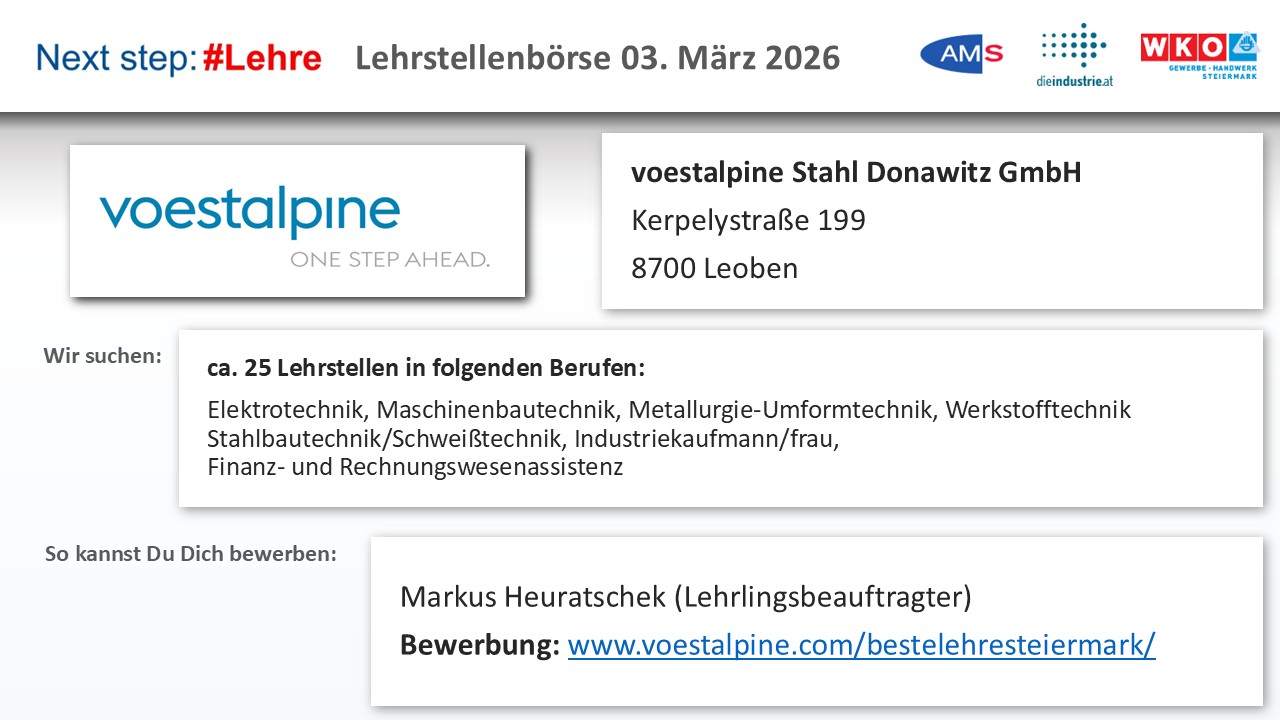The width and height of the screenshot is (1280, 720).
Task: Click the Lehrstellenbörse 03. März 2026 title
Action: [x=597, y=58]
